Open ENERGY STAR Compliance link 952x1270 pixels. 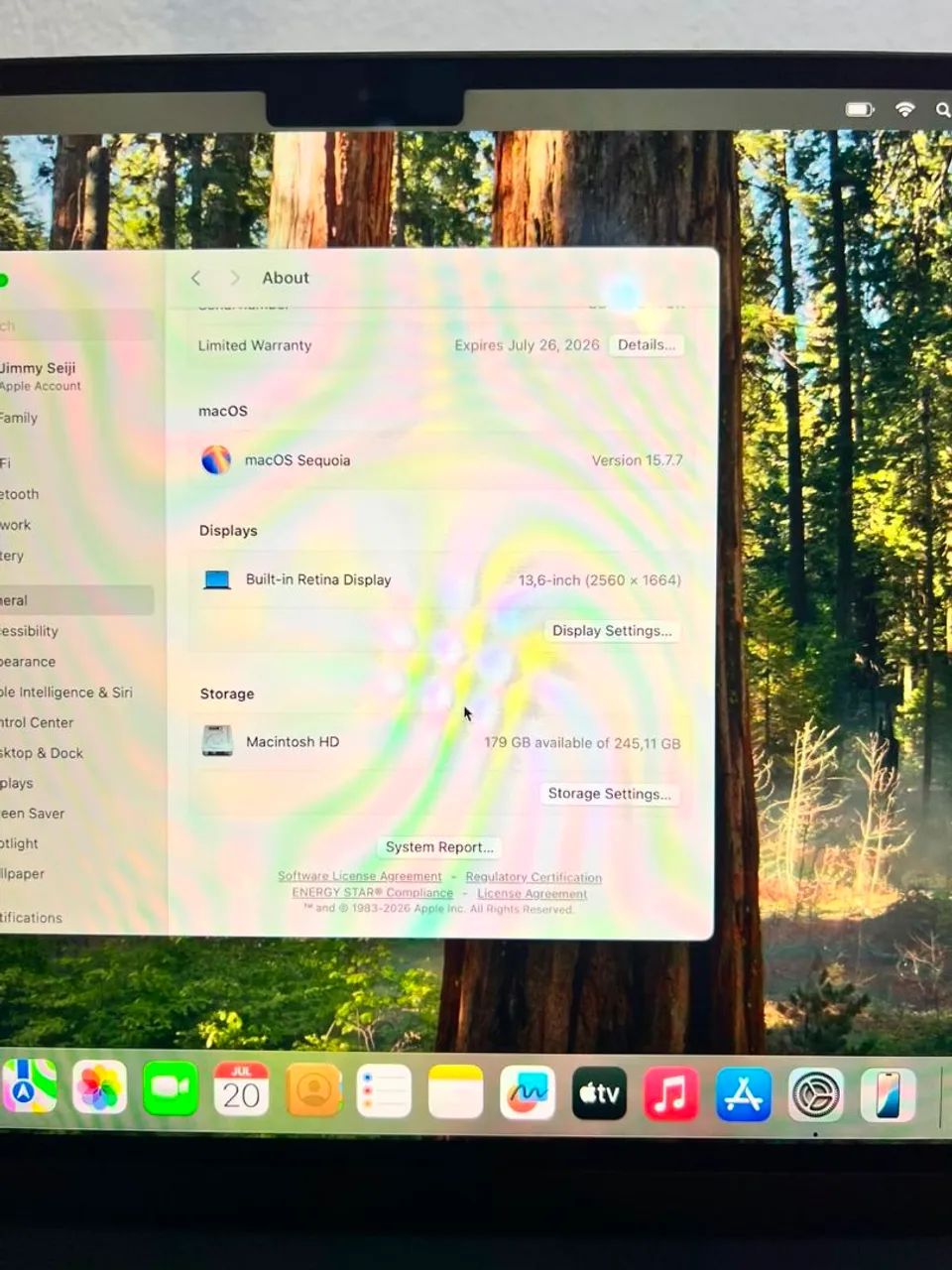click(x=372, y=893)
